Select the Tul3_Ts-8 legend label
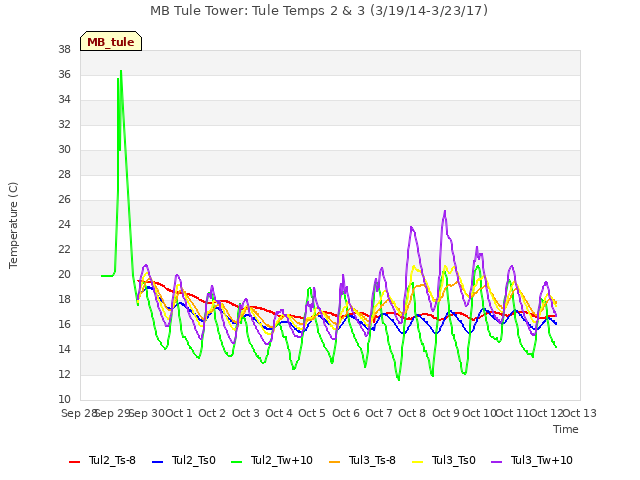 [372, 460]
